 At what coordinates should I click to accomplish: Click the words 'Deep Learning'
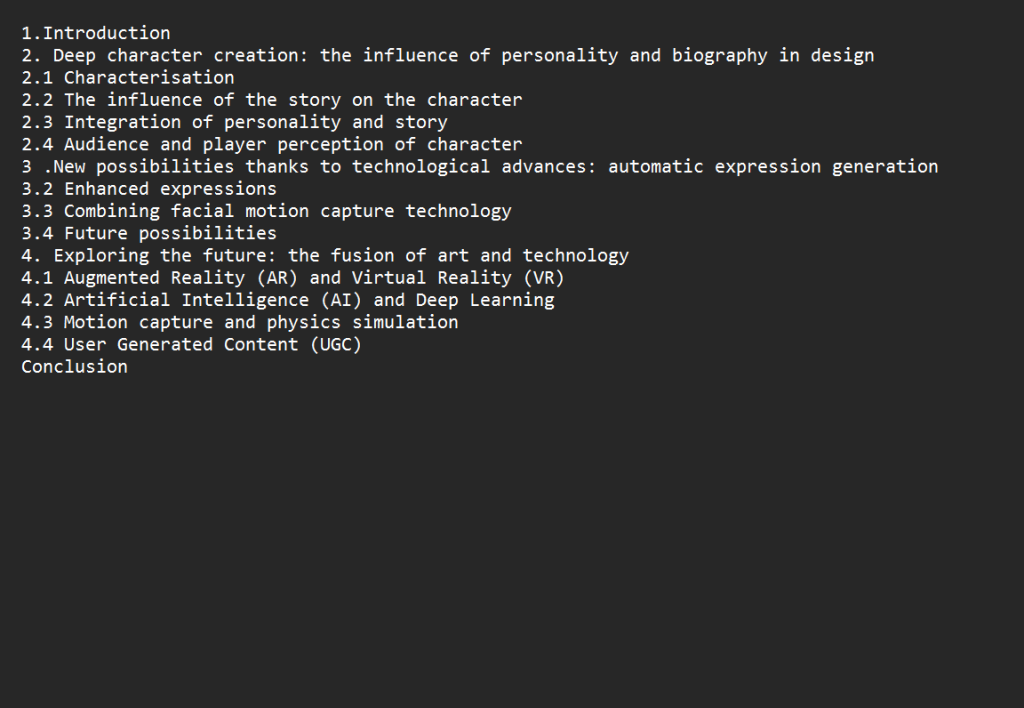pyautogui.click(x=485, y=300)
